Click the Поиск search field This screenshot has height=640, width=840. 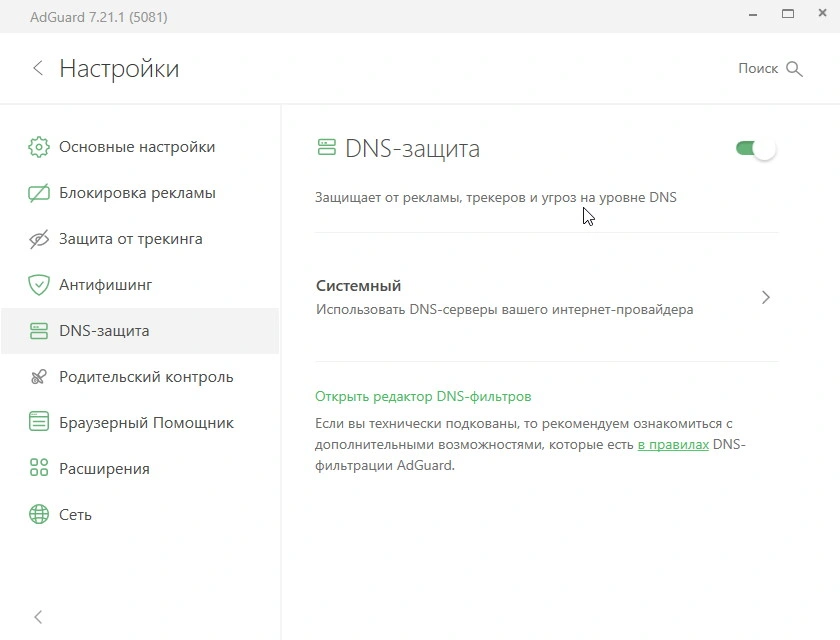tap(770, 69)
